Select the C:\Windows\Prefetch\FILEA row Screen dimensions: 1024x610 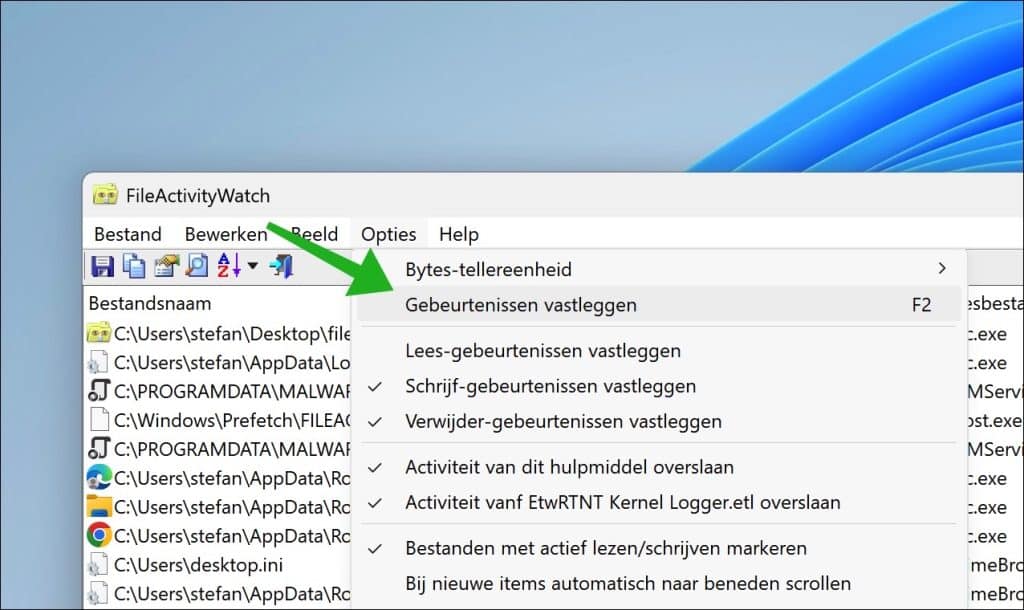(218, 420)
